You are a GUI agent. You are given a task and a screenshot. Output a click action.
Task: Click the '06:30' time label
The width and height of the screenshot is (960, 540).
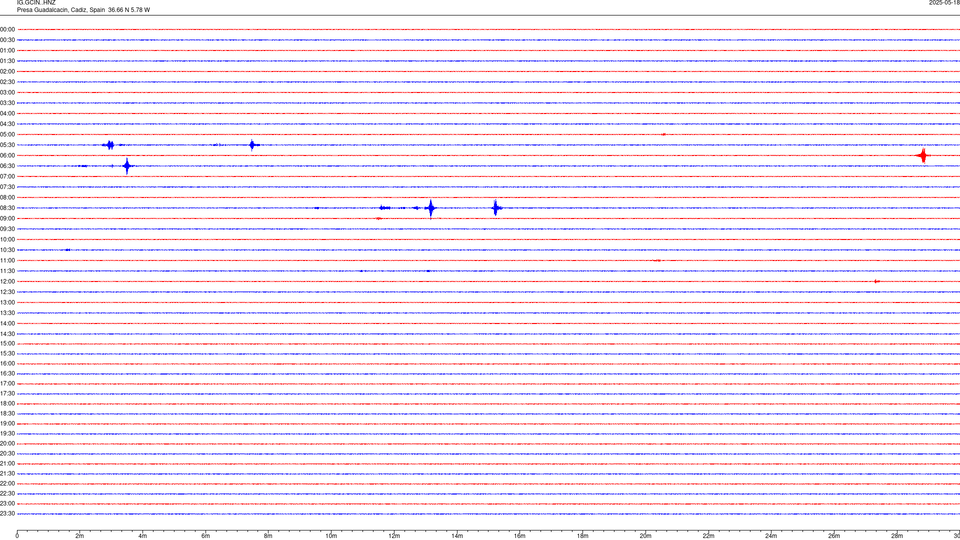pyautogui.click(x=7, y=166)
